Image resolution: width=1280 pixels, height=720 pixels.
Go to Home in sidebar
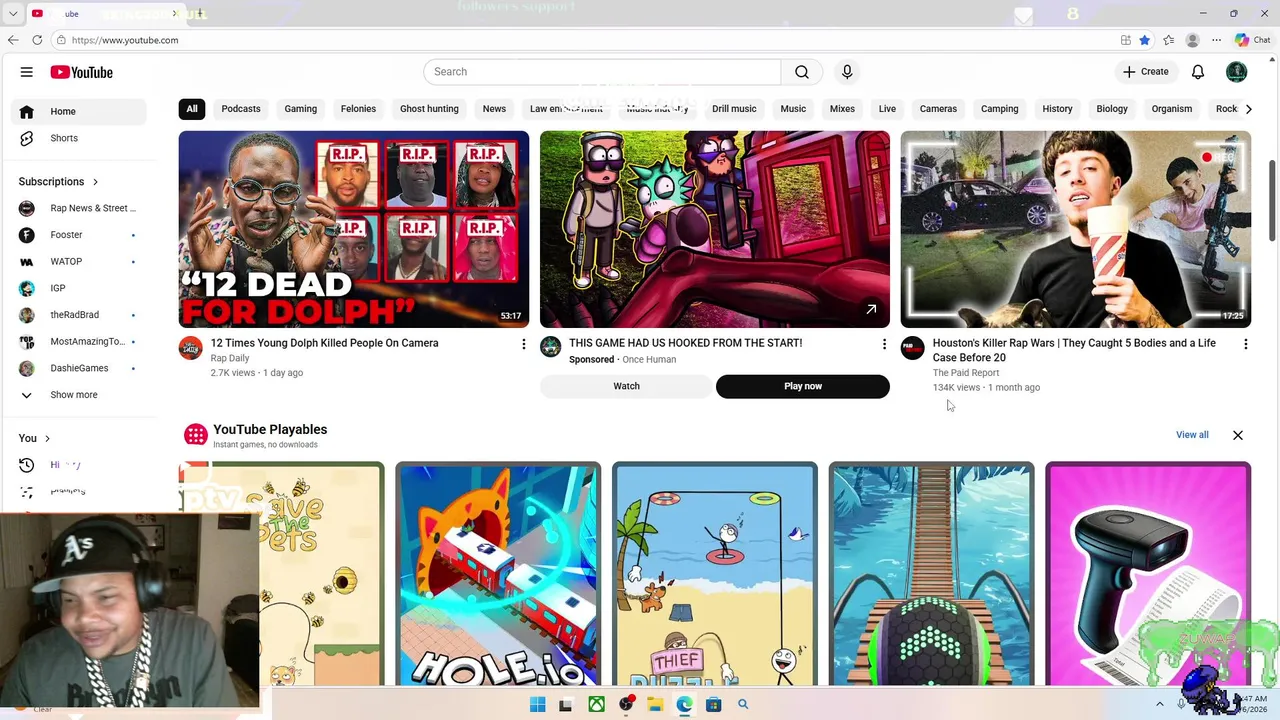(79, 111)
